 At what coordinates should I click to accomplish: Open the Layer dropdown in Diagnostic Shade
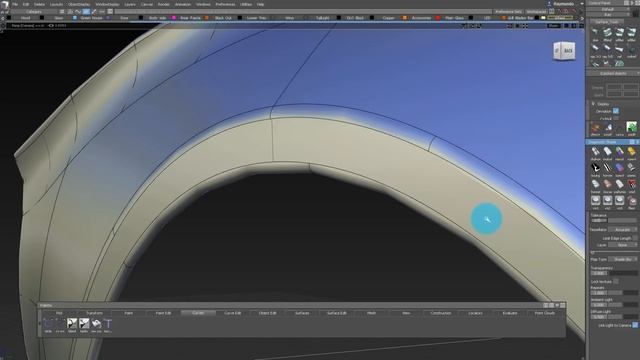tap(622, 245)
